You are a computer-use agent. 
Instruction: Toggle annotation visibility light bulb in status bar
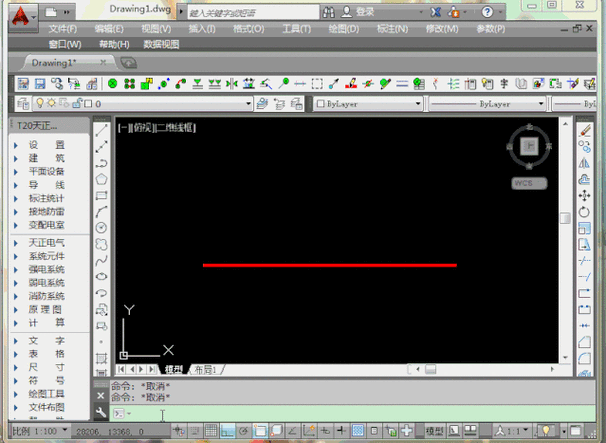click(x=546, y=430)
